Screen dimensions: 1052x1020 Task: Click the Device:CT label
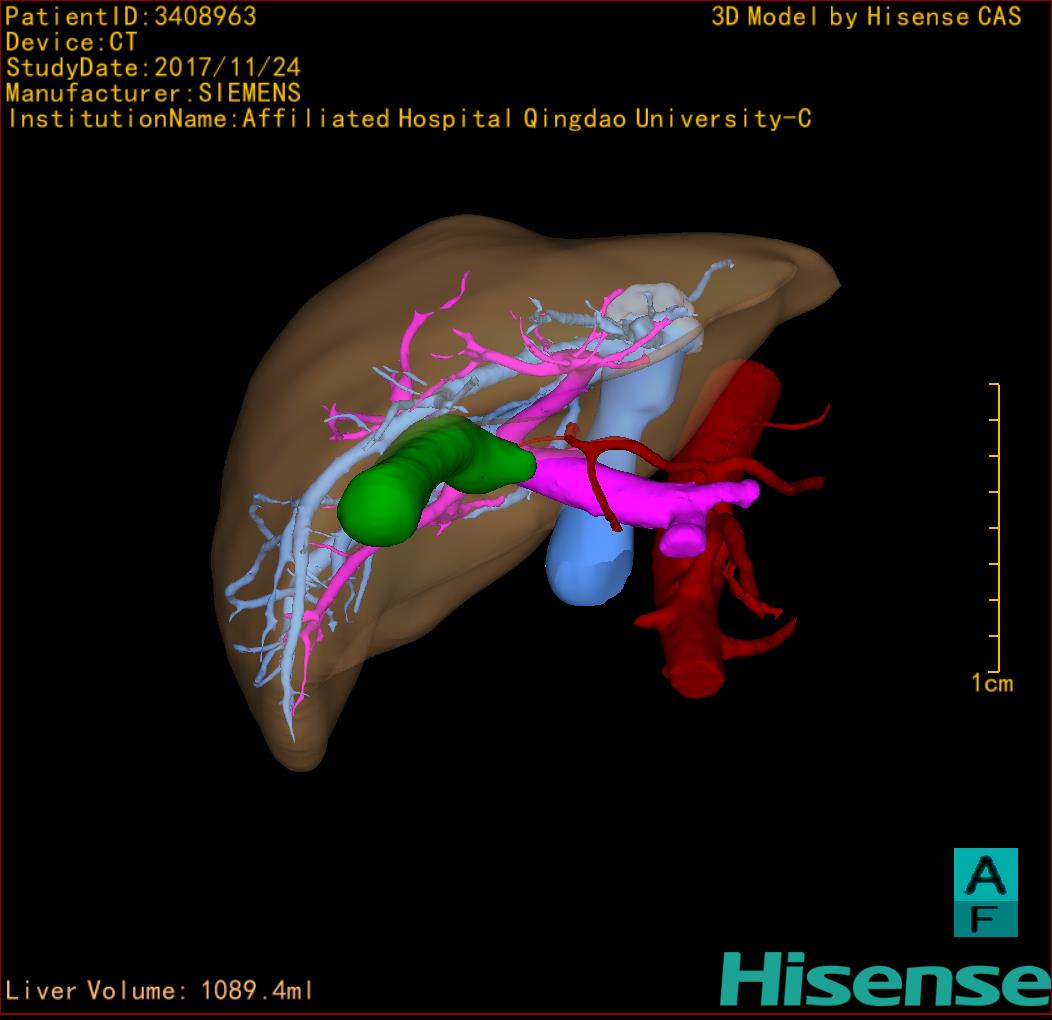pos(72,43)
